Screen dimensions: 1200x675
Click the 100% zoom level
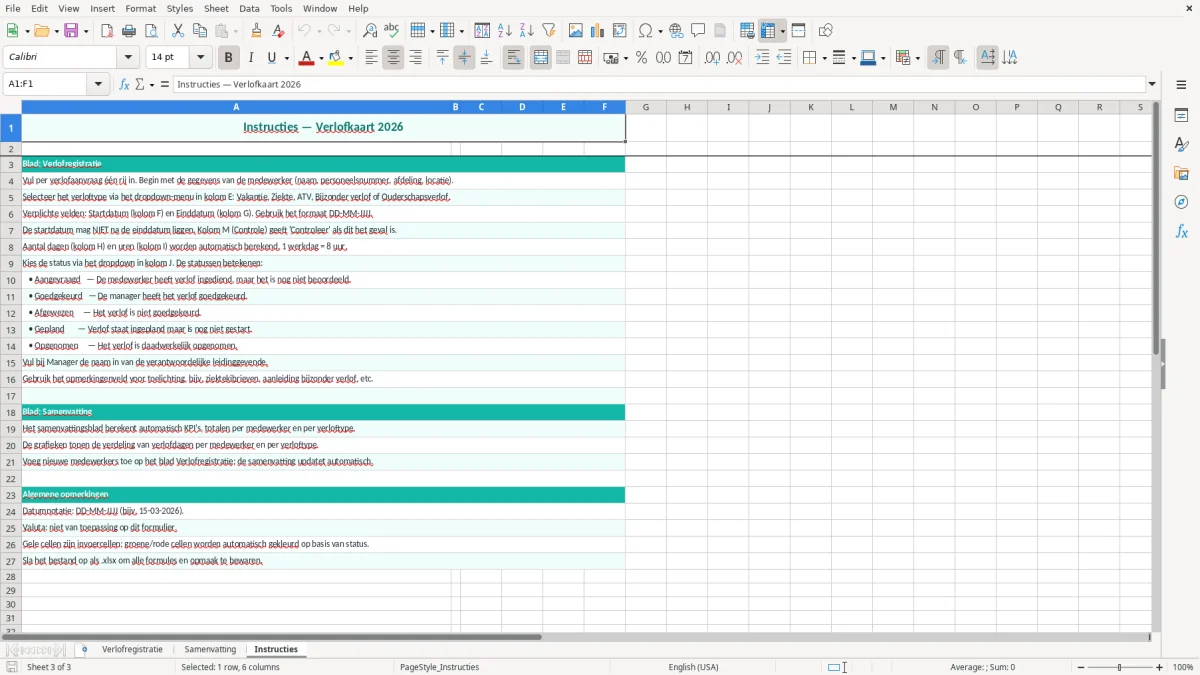[1183, 667]
